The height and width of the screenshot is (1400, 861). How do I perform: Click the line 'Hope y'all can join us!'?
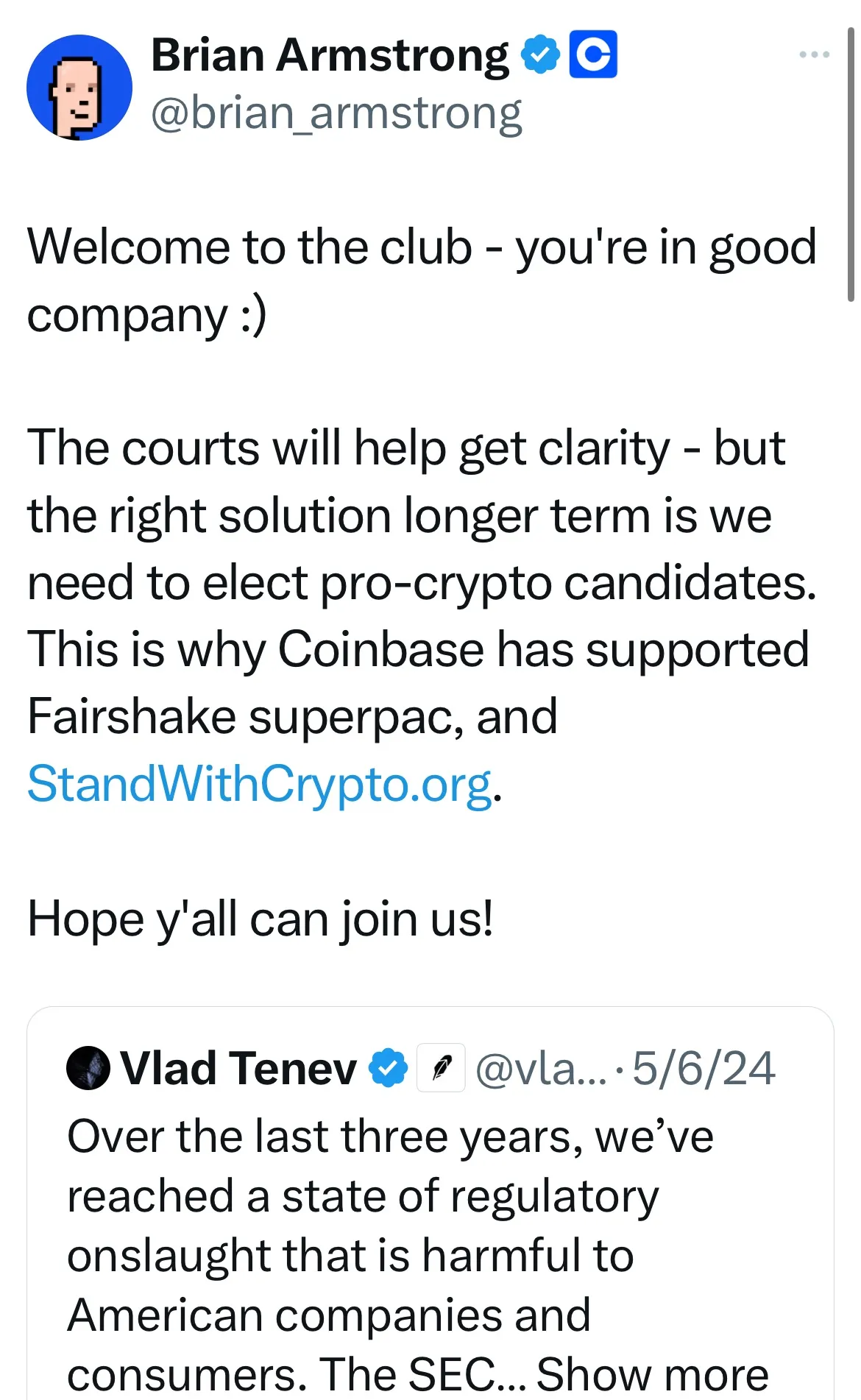261,916
